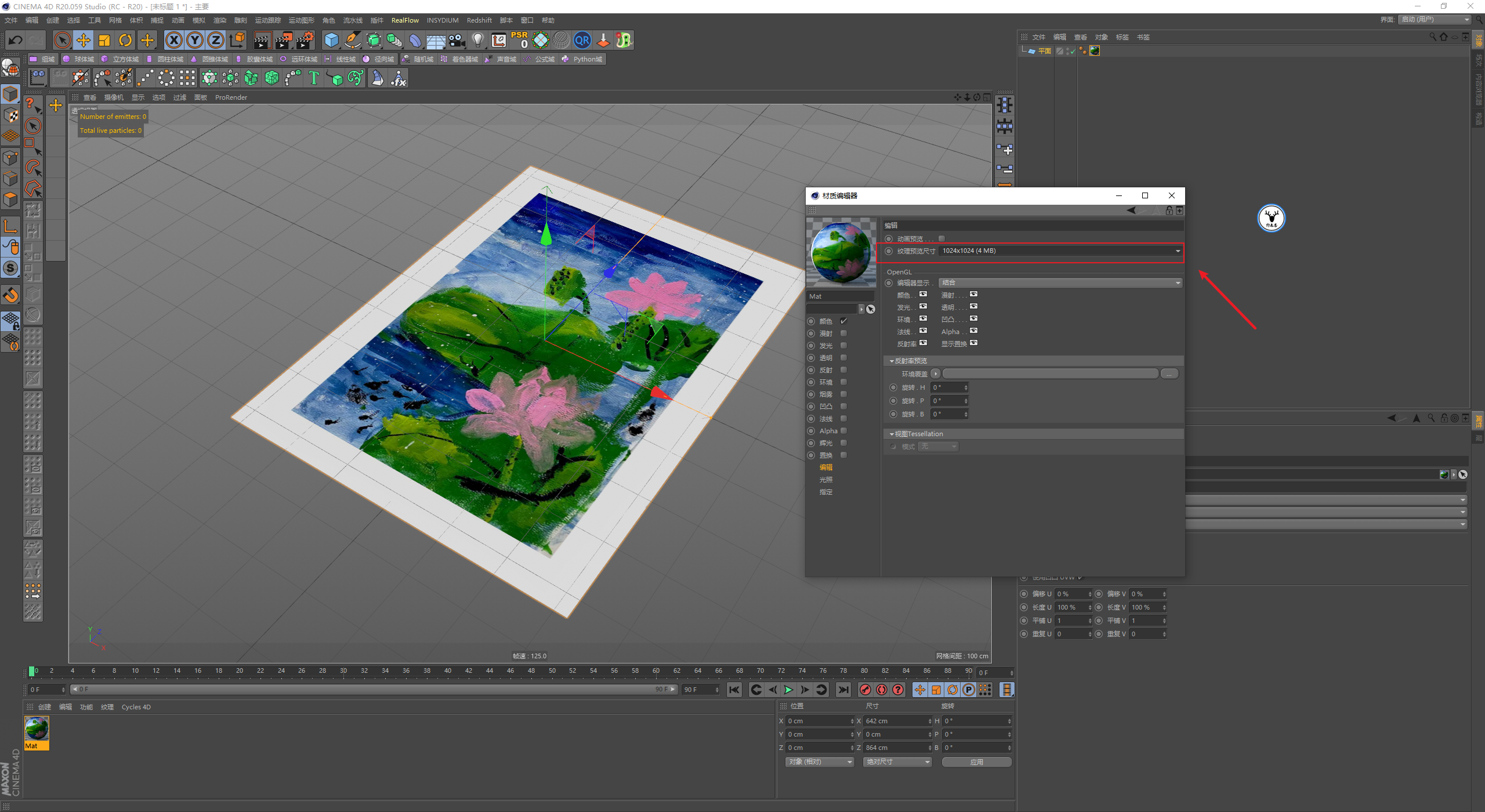The width and height of the screenshot is (1485, 812).
Task: Open the camera object icon
Action: pyautogui.click(x=457, y=40)
